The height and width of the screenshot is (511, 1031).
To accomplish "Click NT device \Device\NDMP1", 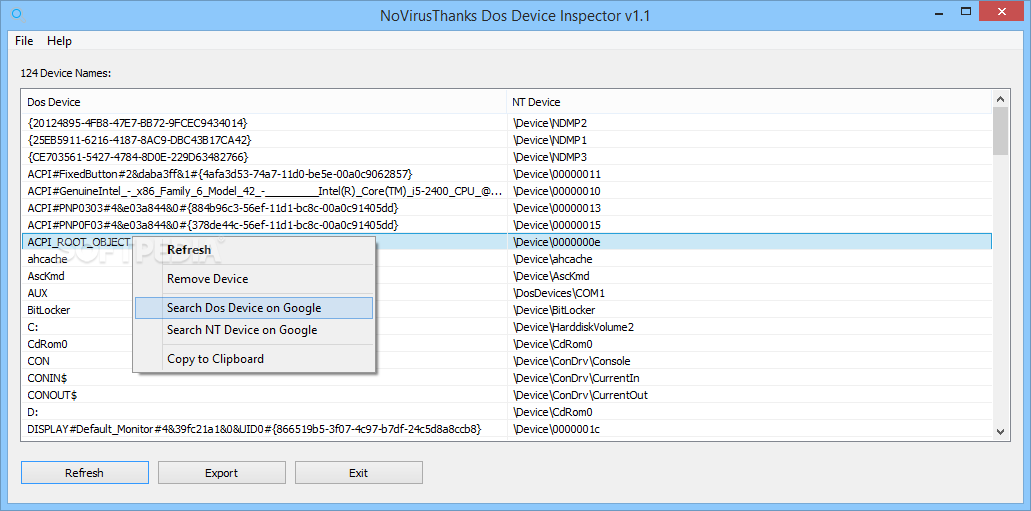I will pyautogui.click(x=550, y=140).
